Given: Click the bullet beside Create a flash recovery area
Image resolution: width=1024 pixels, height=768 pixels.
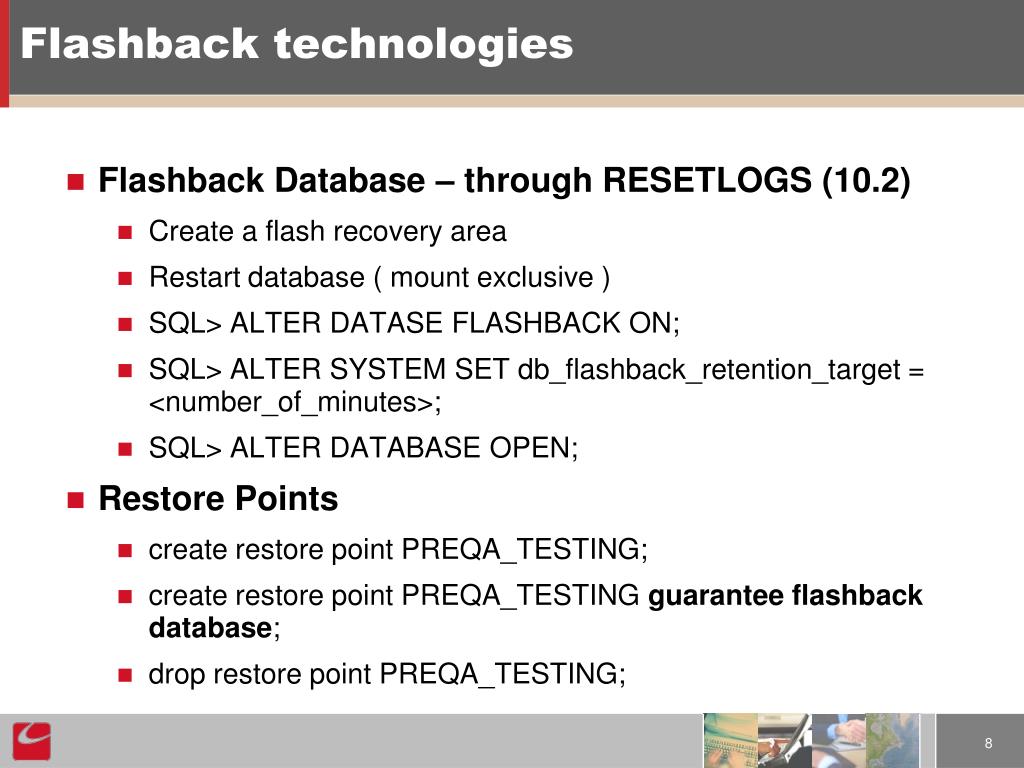Looking at the screenshot, I should pyautogui.click(x=125, y=232).
